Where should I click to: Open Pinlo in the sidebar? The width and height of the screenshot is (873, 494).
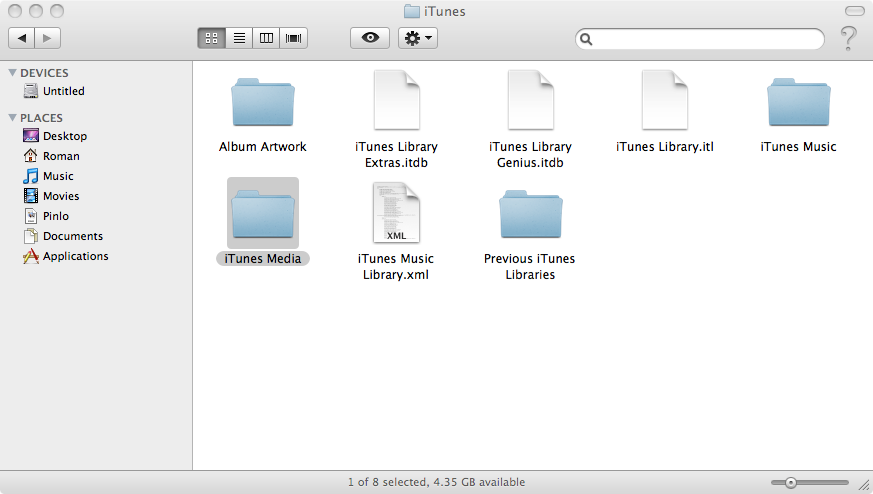click(46, 216)
